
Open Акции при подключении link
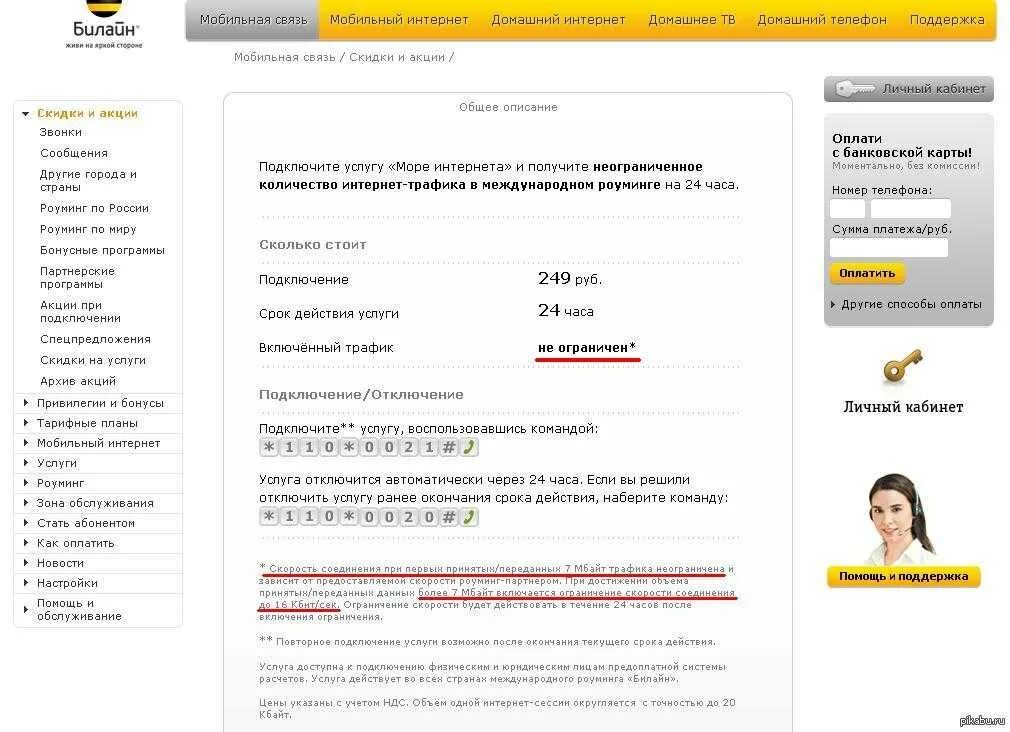(81, 311)
